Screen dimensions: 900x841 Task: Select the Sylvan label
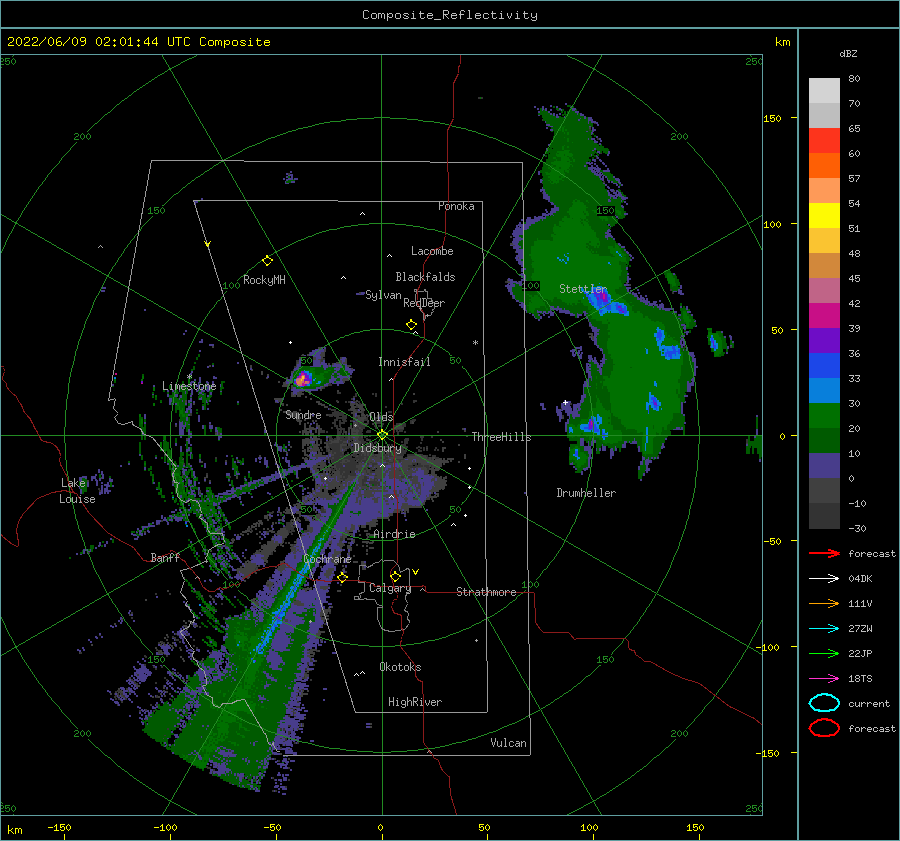[383, 295]
